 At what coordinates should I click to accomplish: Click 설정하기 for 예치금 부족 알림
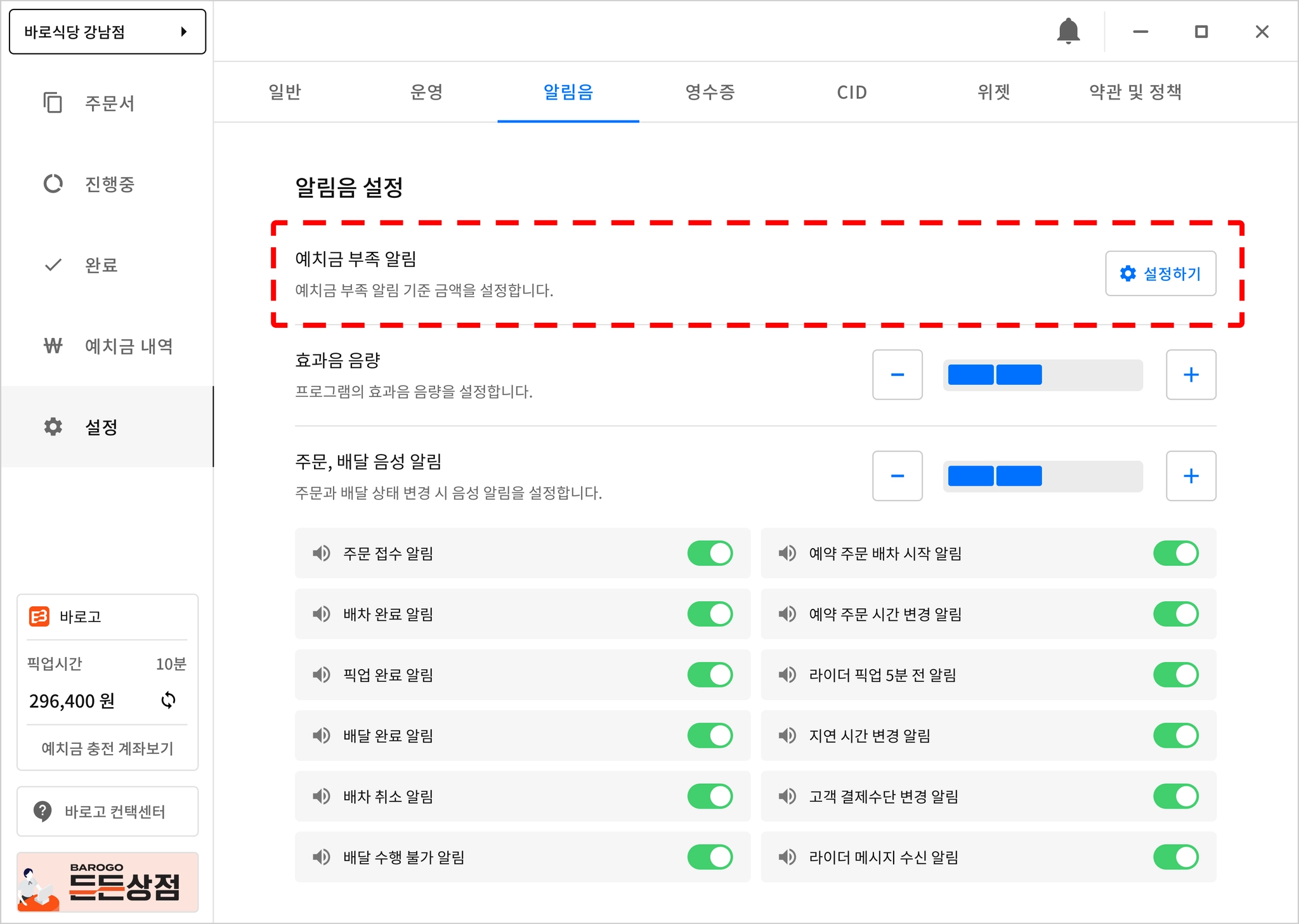[1160, 273]
